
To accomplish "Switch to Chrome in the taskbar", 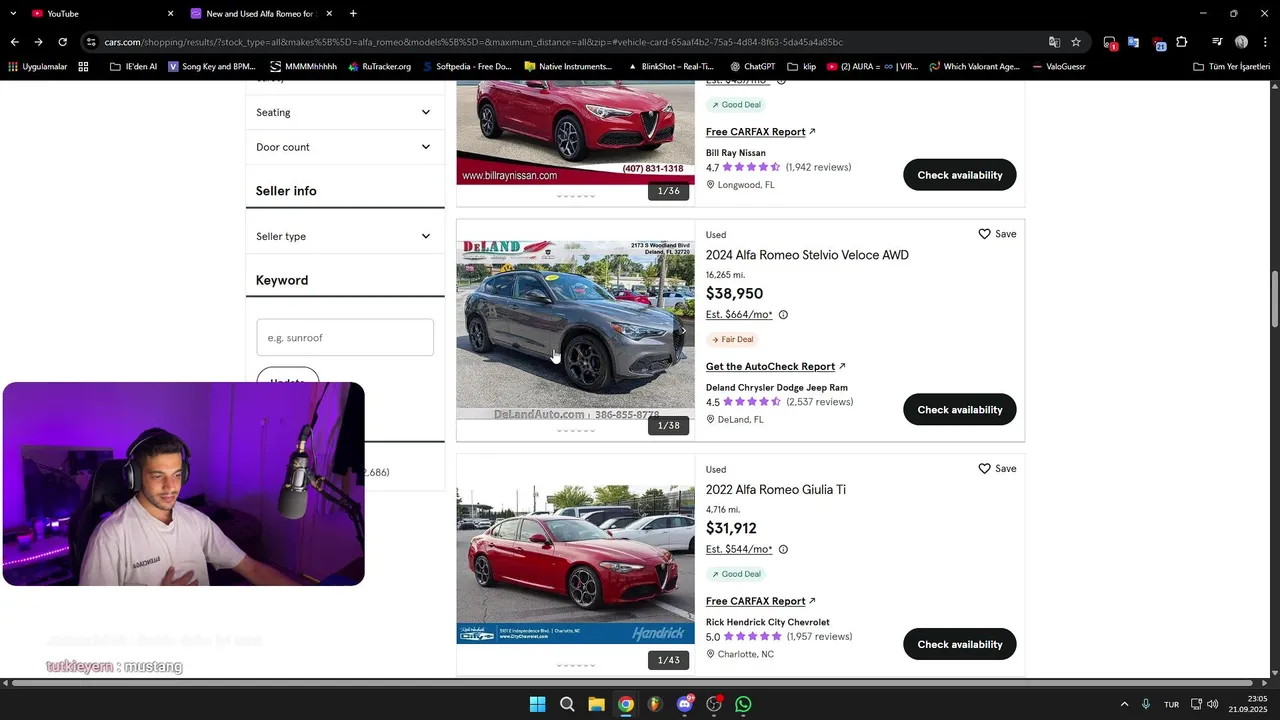I will (x=625, y=704).
